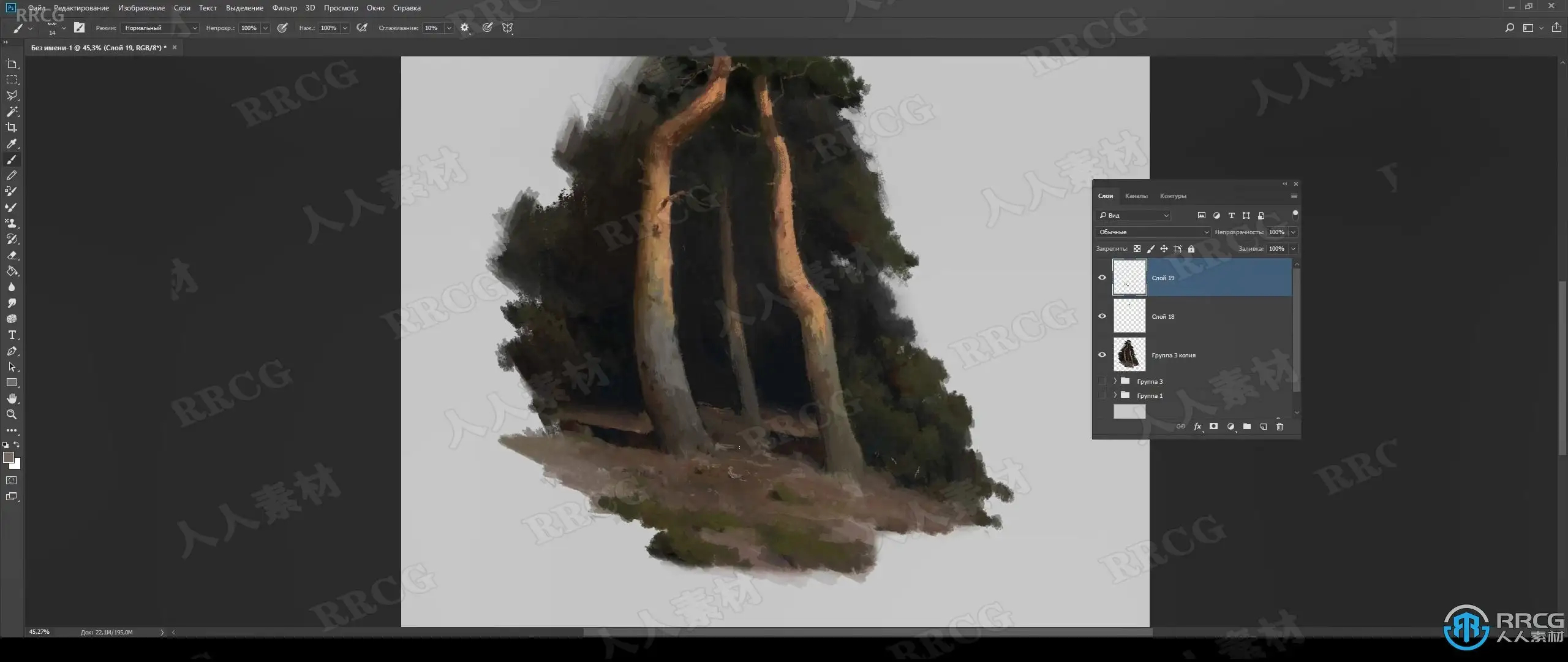Open the Фильтр menu
Image resolution: width=1568 pixels, height=662 pixels.
[x=284, y=8]
